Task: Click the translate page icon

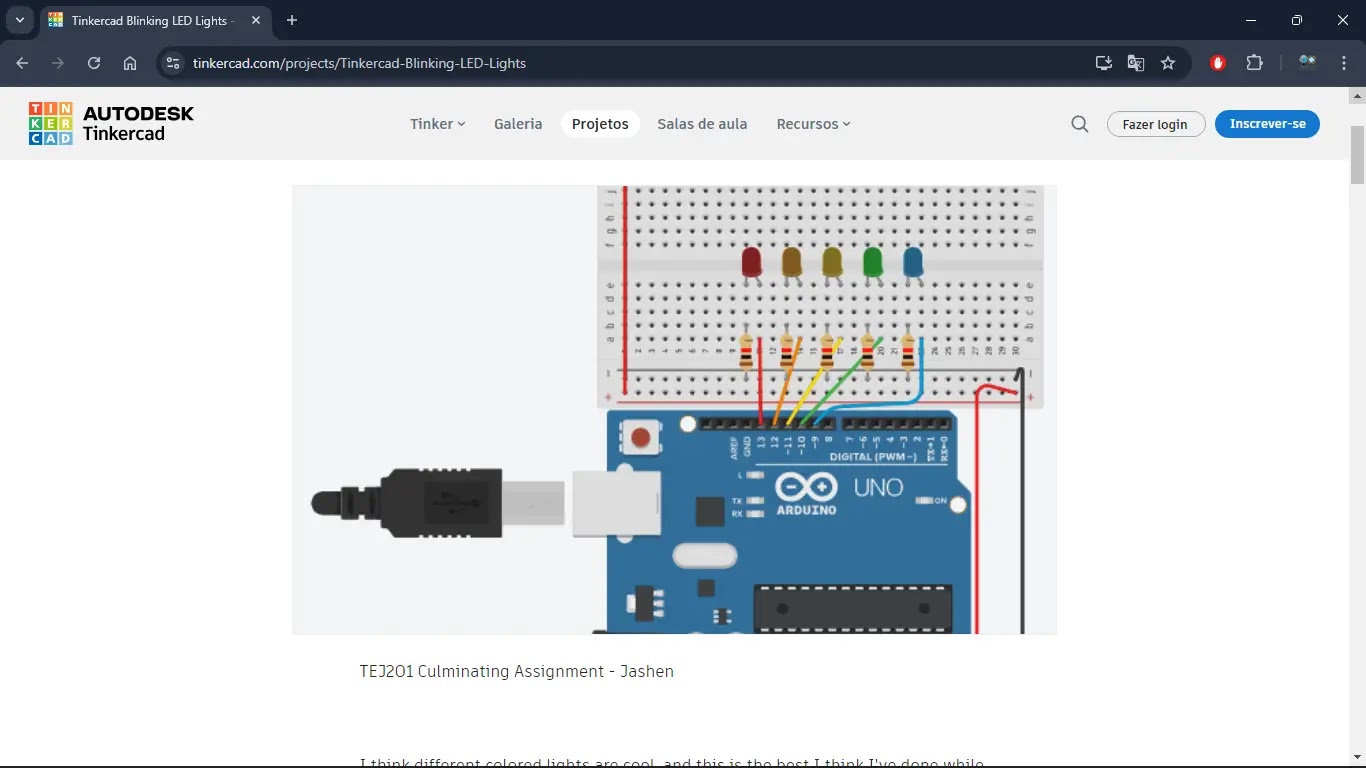Action: pos(1136,63)
